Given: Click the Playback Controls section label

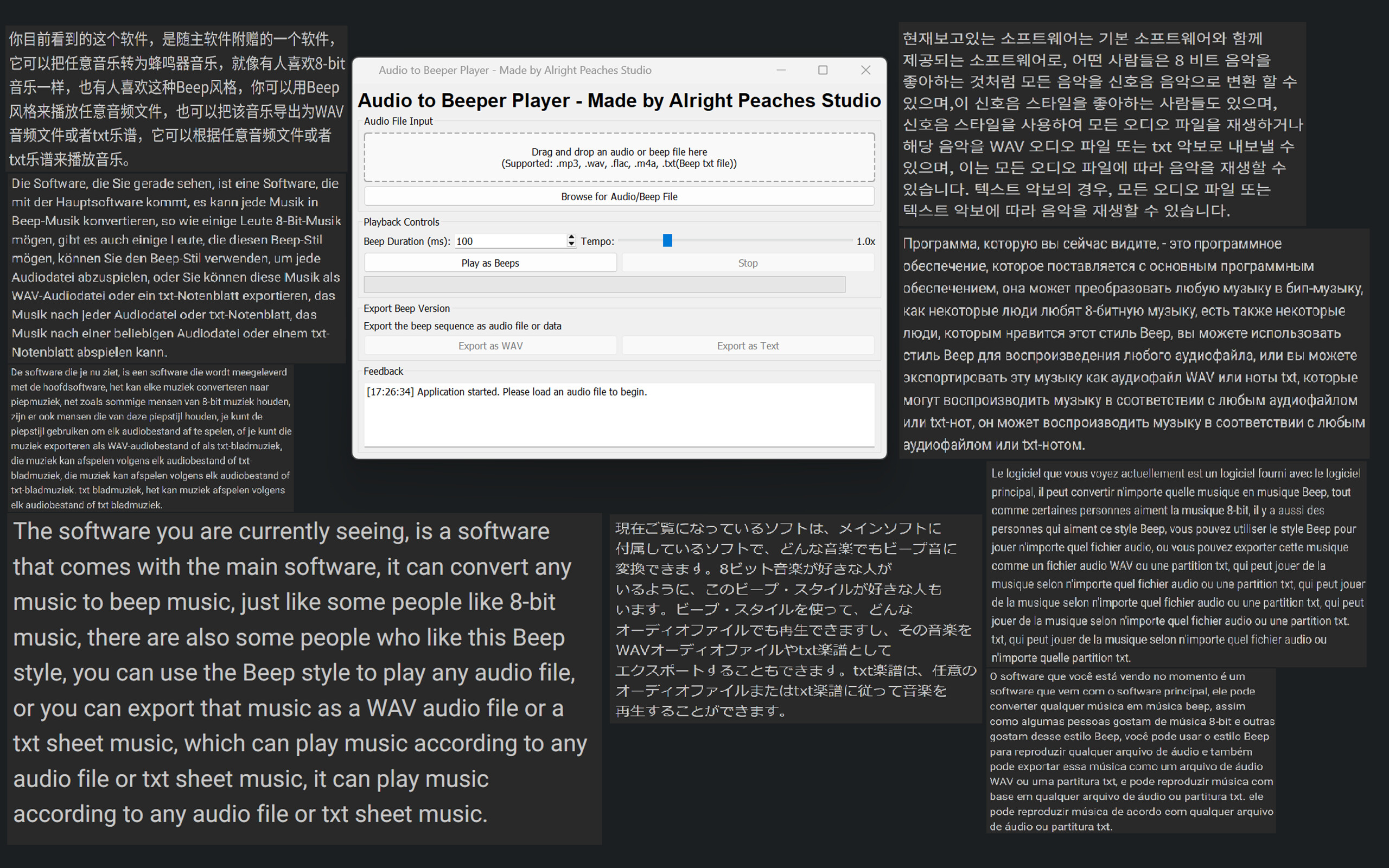Looking at the screenshot, I should click(400, 221).
